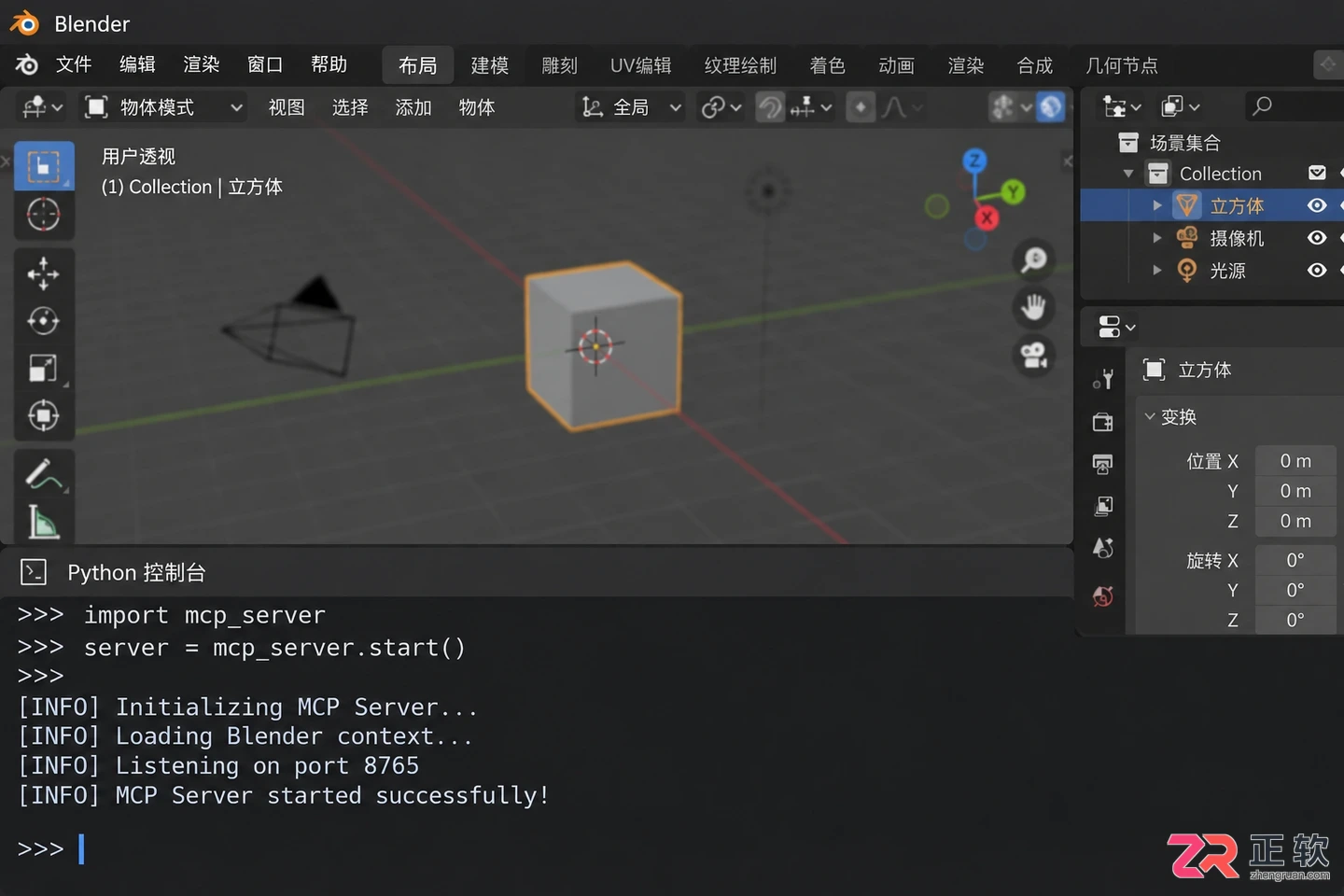
Task: Pick the Annotate pencil tool
Action: point(44,474)
